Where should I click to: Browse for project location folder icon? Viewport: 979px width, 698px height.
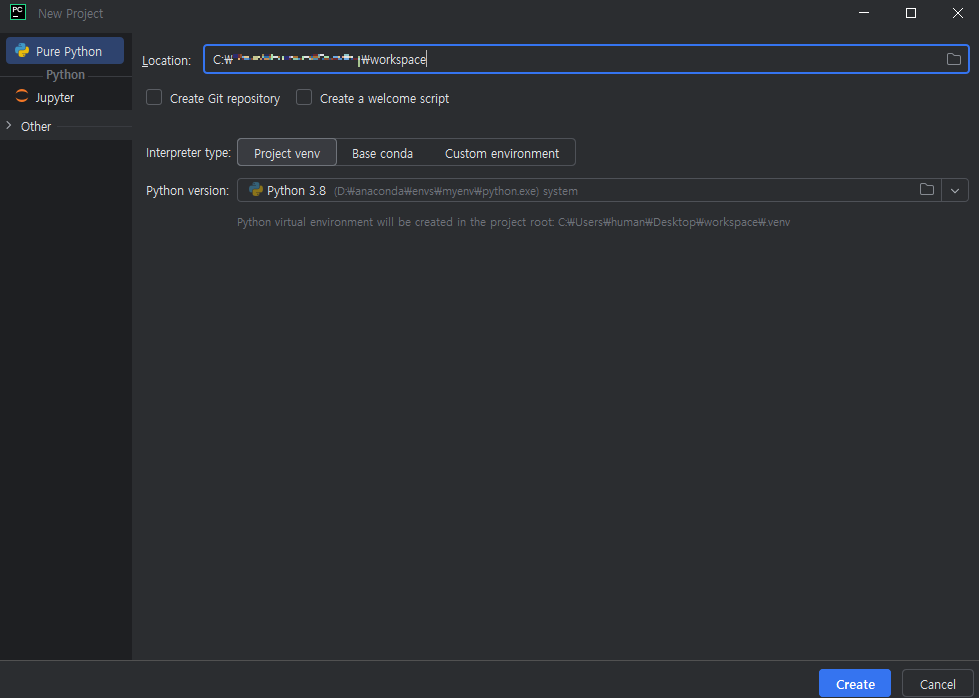pos(953,59)
